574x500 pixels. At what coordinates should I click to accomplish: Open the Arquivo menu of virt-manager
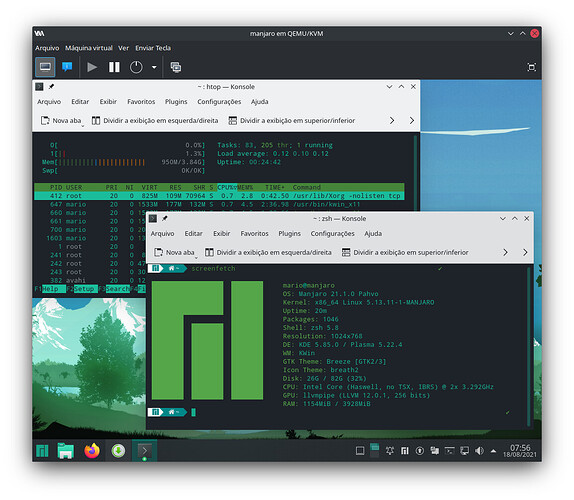(47, 48)
